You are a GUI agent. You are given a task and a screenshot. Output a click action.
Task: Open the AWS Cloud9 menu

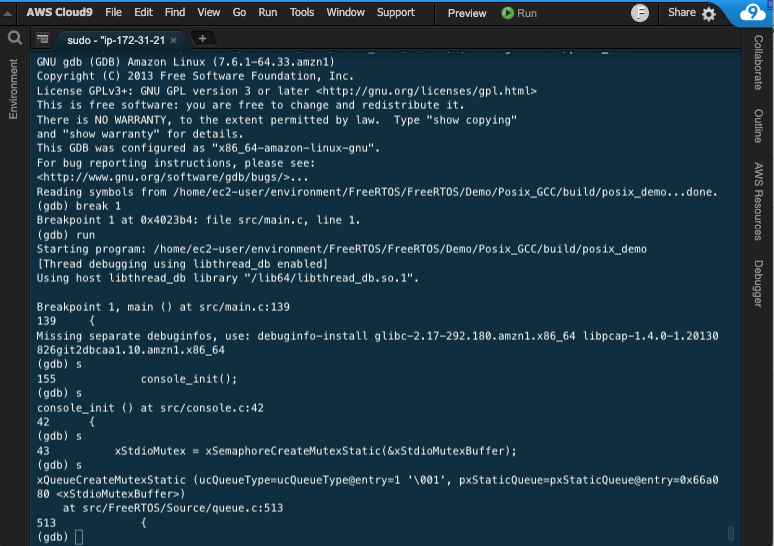point(59,12)
